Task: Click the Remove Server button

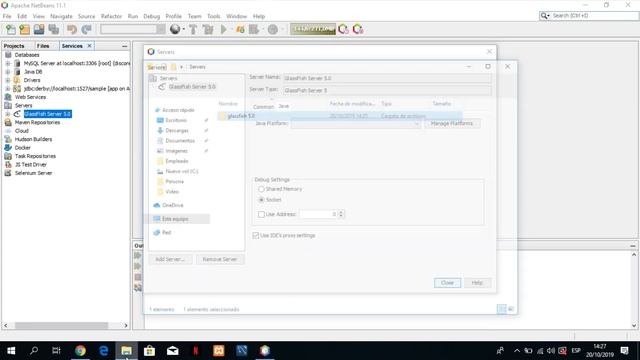Action: coord(220,259)
